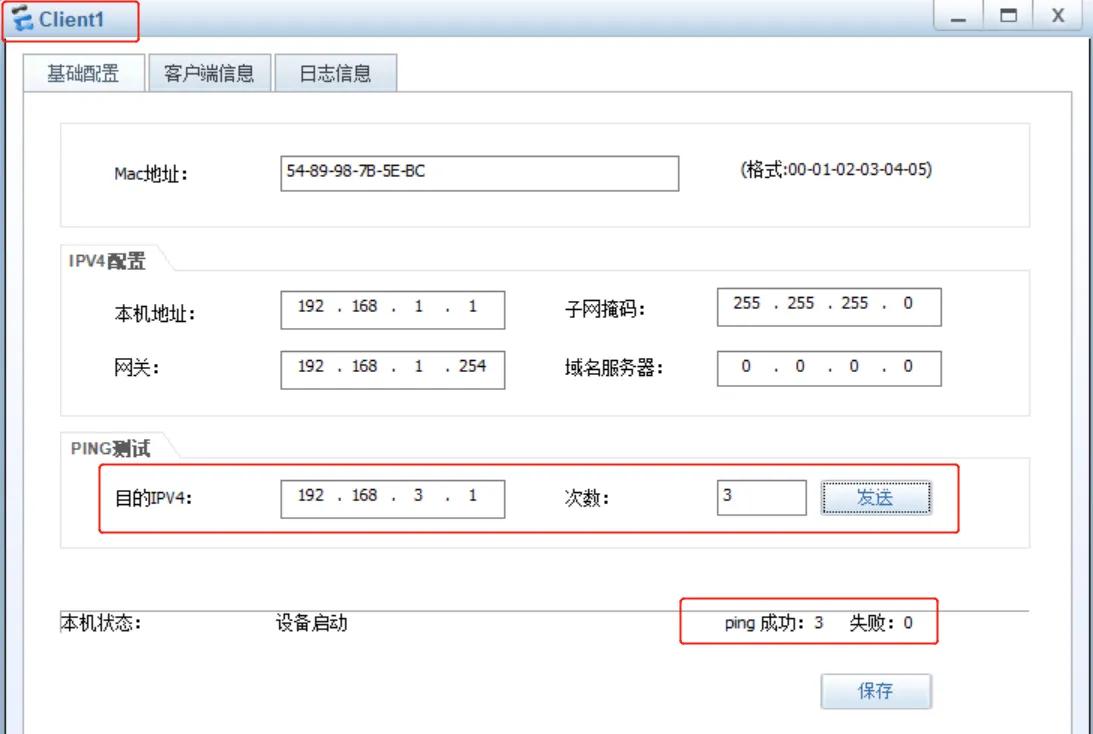Click the 网关 gateway address field
The width and height of the screenshot is (1093, 734).
392,369
